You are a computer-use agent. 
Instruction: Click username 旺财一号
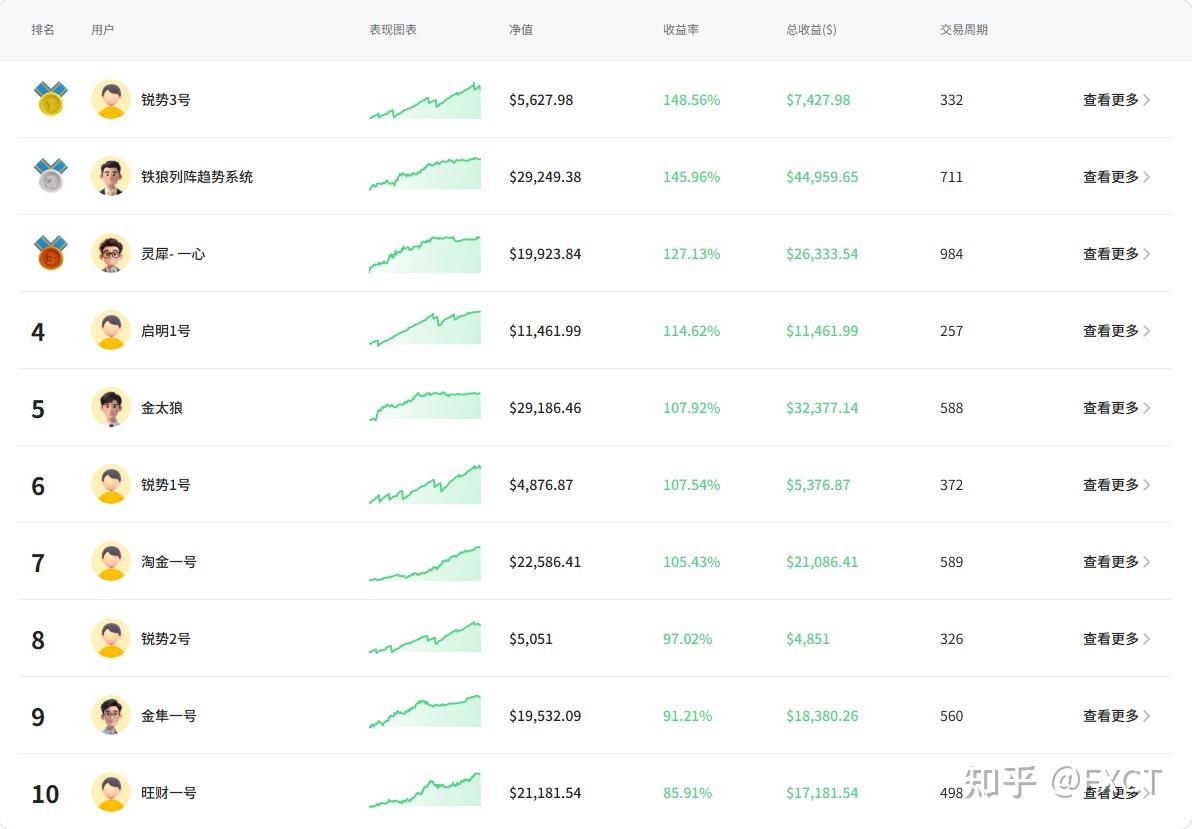(168, 792)
